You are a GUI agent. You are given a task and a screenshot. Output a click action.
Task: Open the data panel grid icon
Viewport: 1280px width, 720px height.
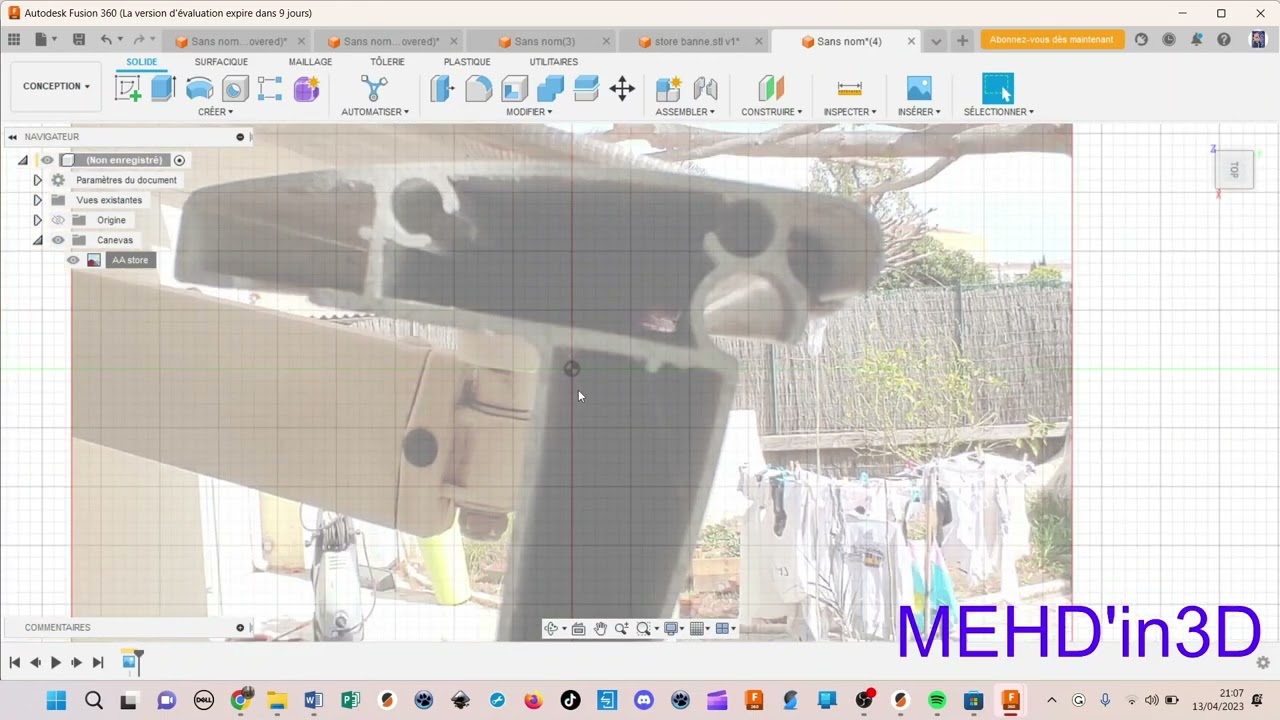click(x=14, y=40)
